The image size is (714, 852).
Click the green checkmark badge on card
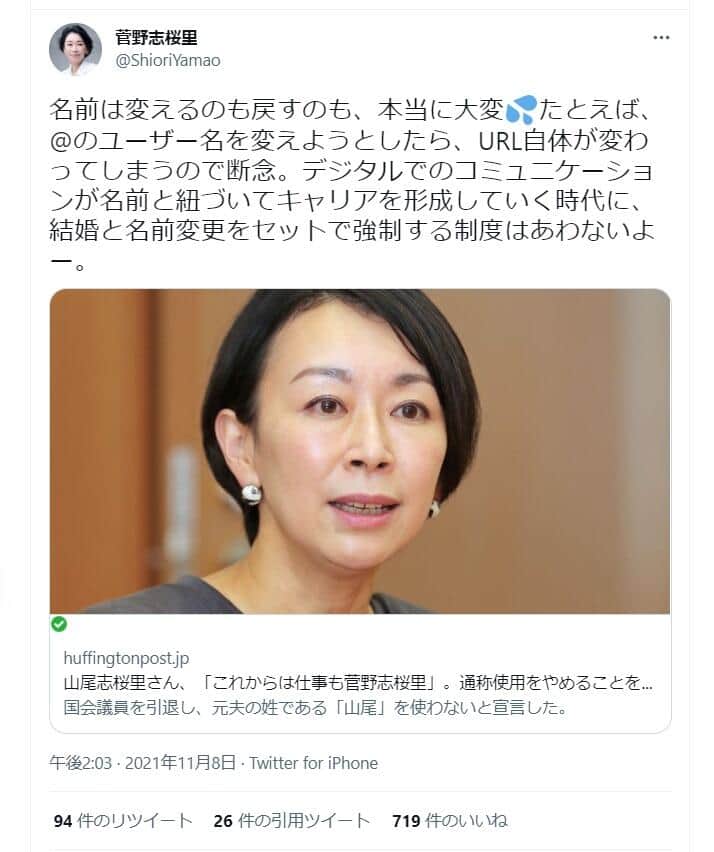[x=59, y=624]
